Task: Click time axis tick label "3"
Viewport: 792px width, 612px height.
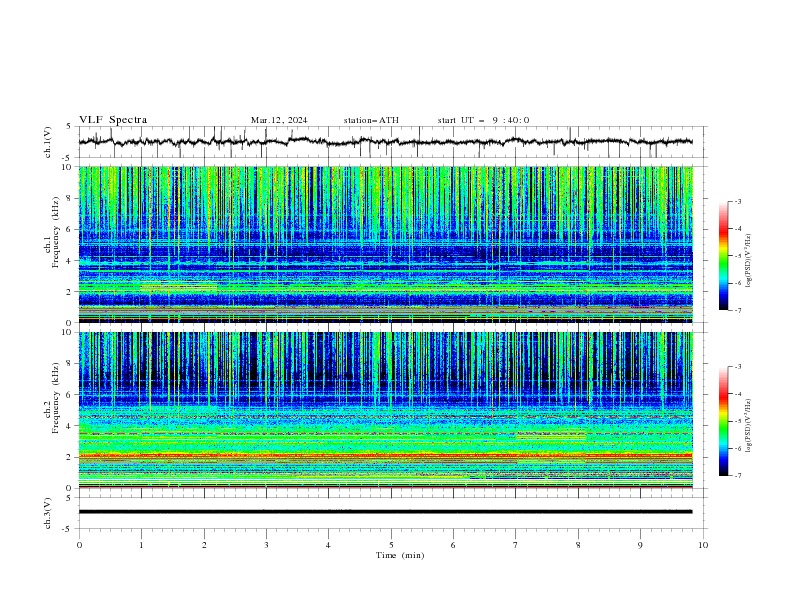Action: pos(266,545)
